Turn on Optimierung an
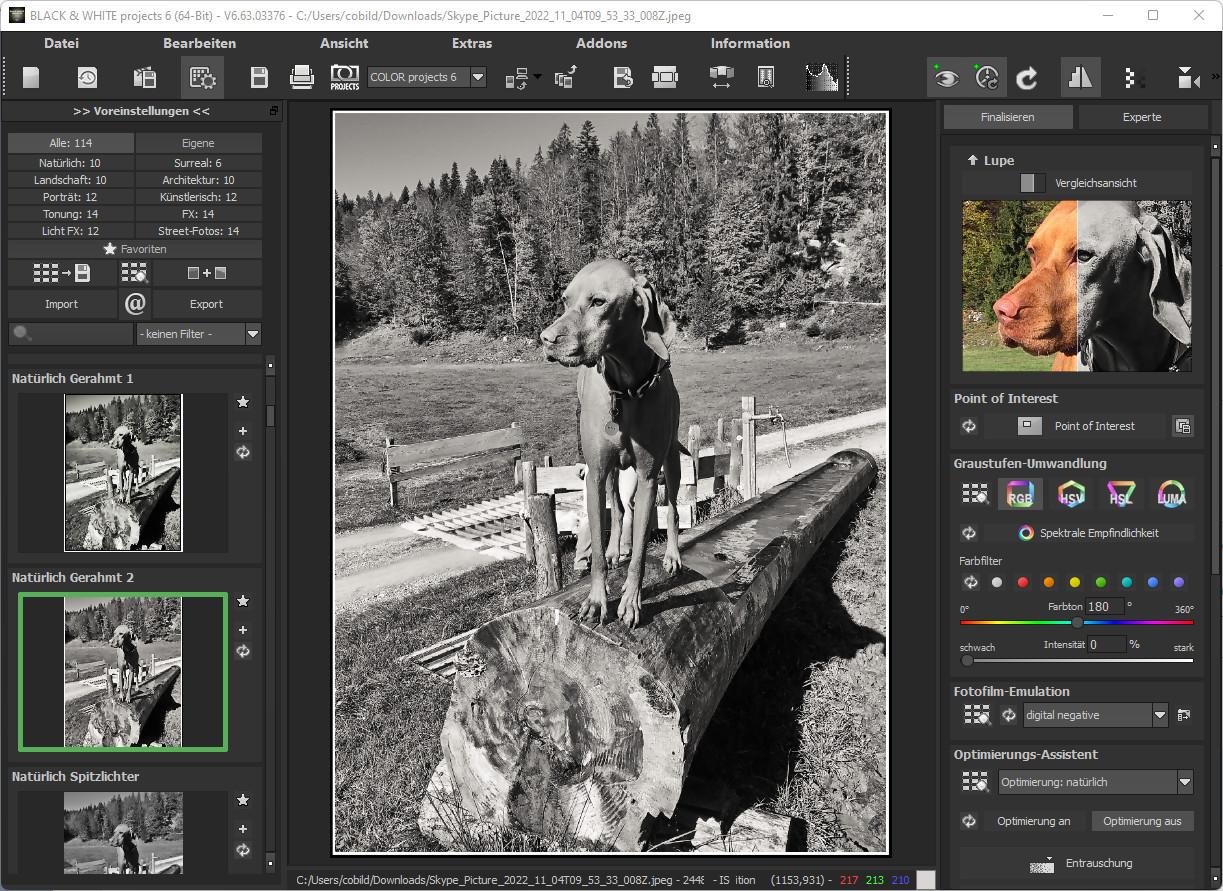 1033,821
